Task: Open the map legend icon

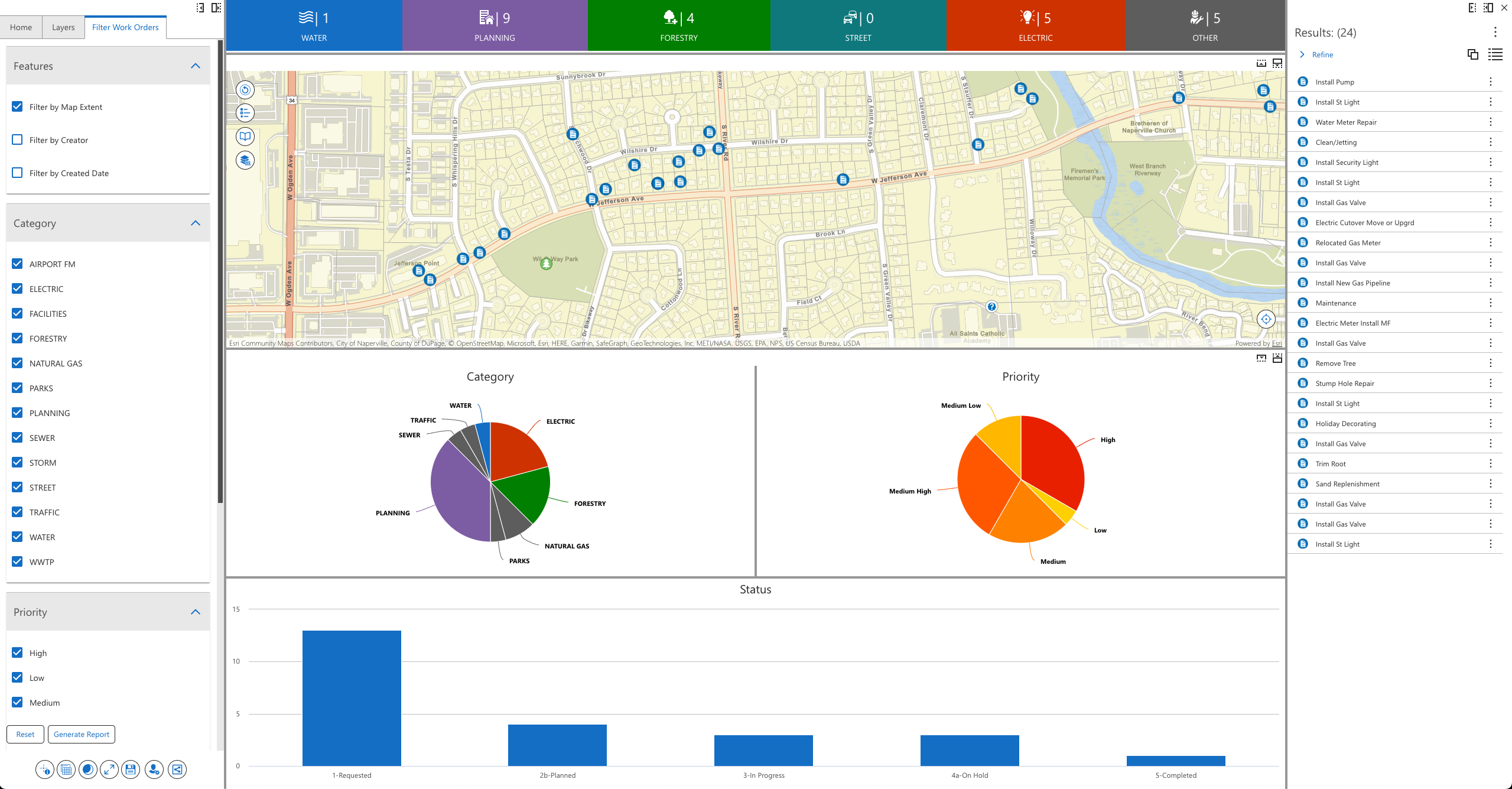Action: pos(245,113)
